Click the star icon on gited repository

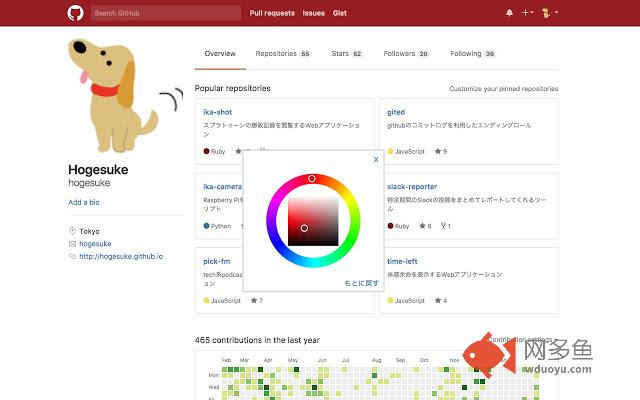[438, 151]
